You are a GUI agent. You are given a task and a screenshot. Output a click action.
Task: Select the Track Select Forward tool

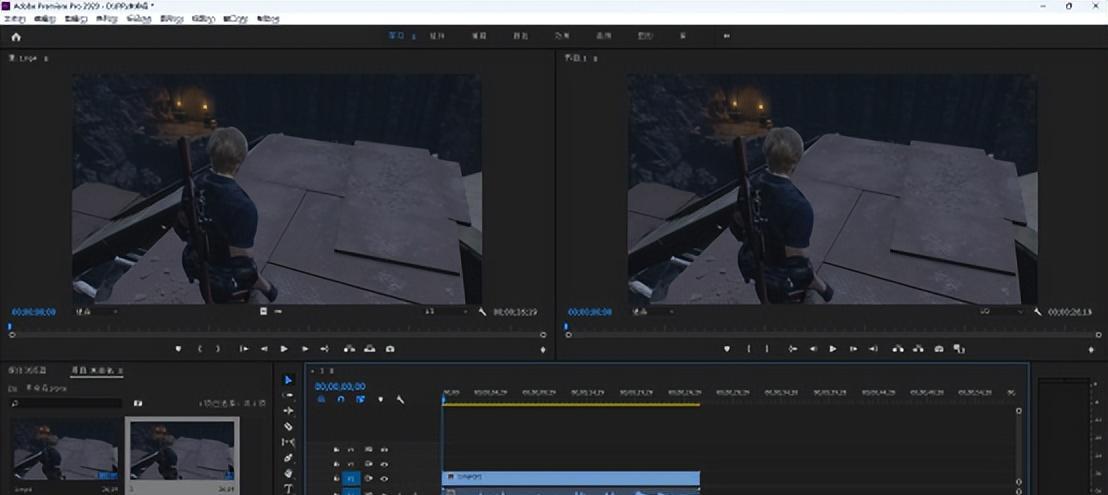click(288, 395)
